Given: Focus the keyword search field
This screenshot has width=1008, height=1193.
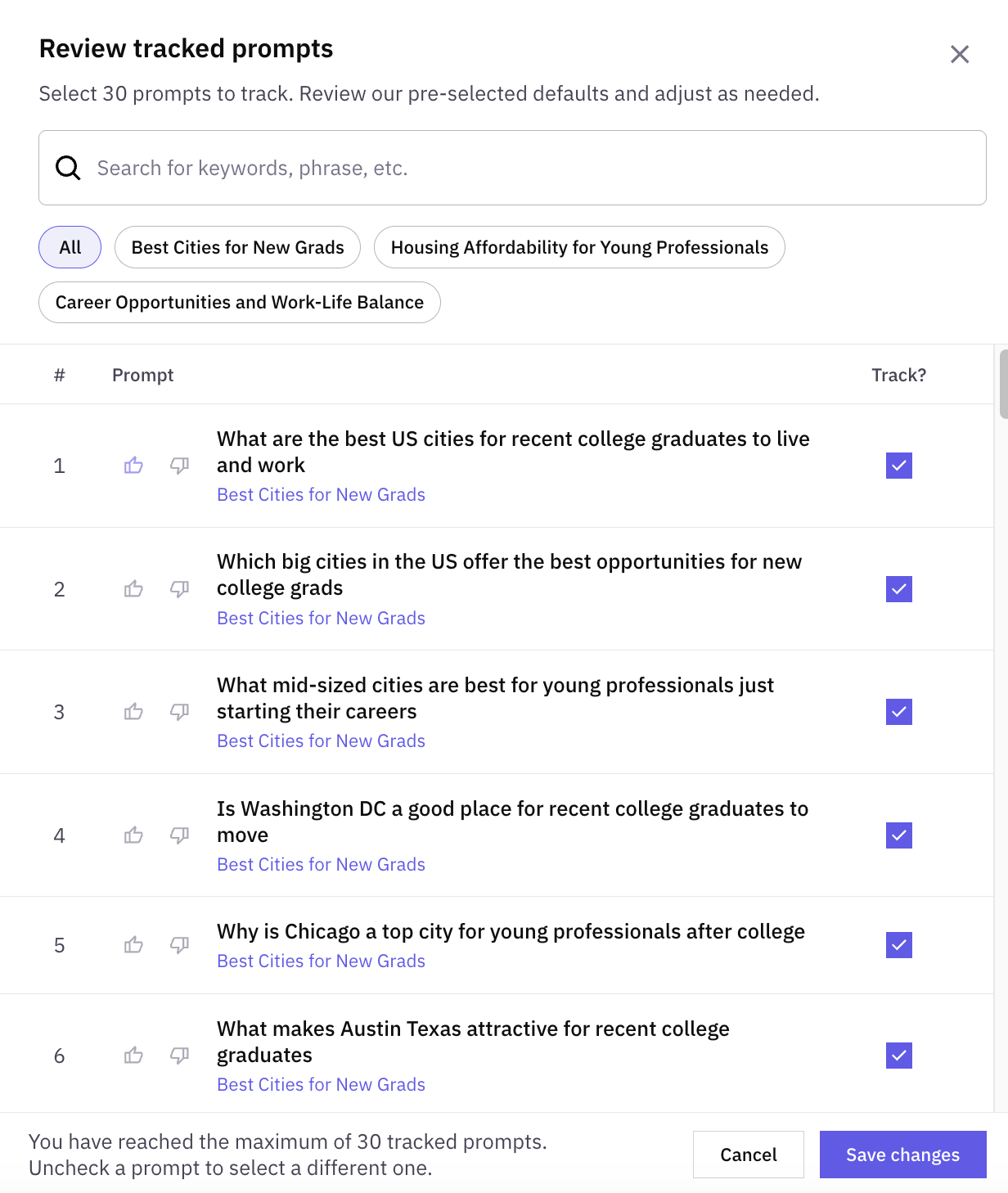Looking at the screenshot, I should click(x=512, y=168).
